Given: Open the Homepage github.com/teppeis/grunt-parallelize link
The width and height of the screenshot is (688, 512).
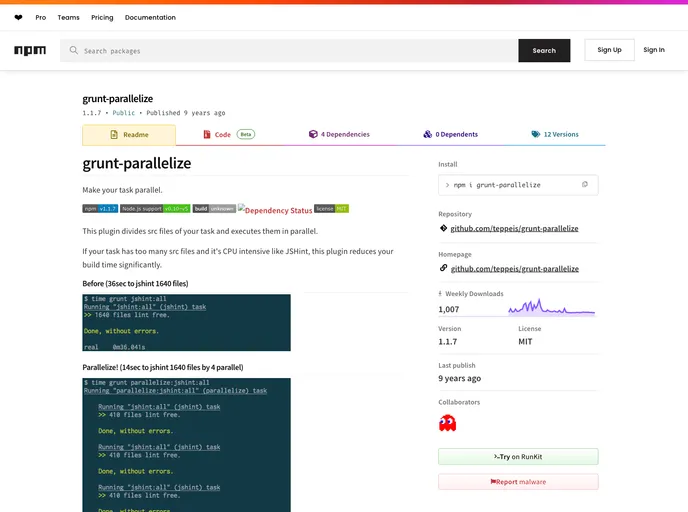Looking at the screenshot, I should [515, 269].
